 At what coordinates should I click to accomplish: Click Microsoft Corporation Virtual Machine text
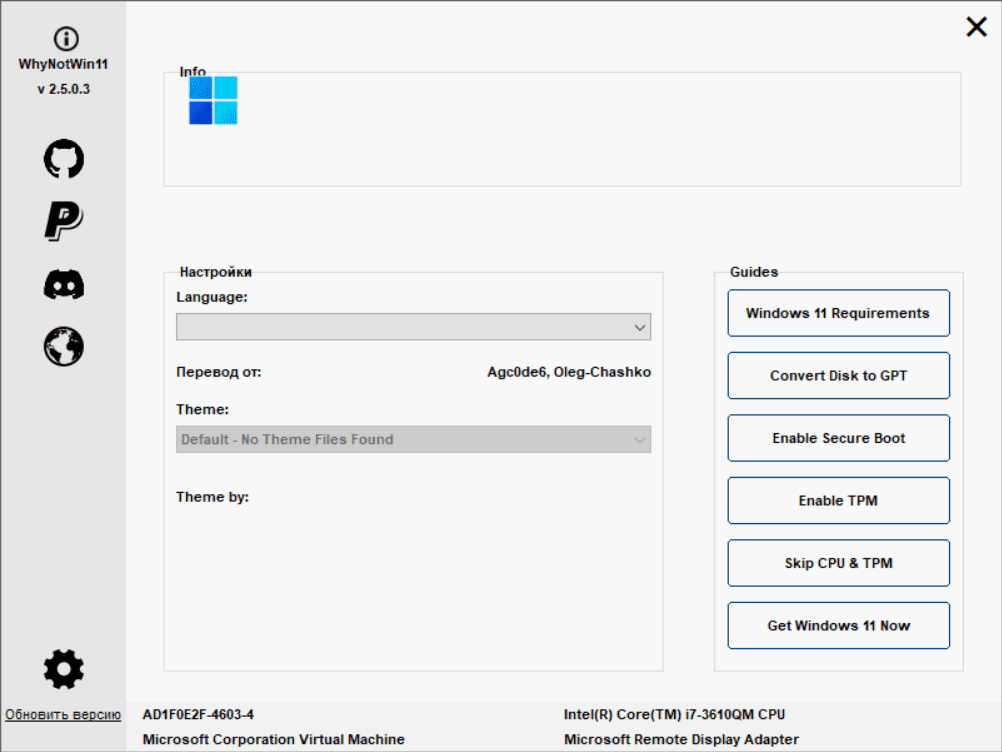274,739
